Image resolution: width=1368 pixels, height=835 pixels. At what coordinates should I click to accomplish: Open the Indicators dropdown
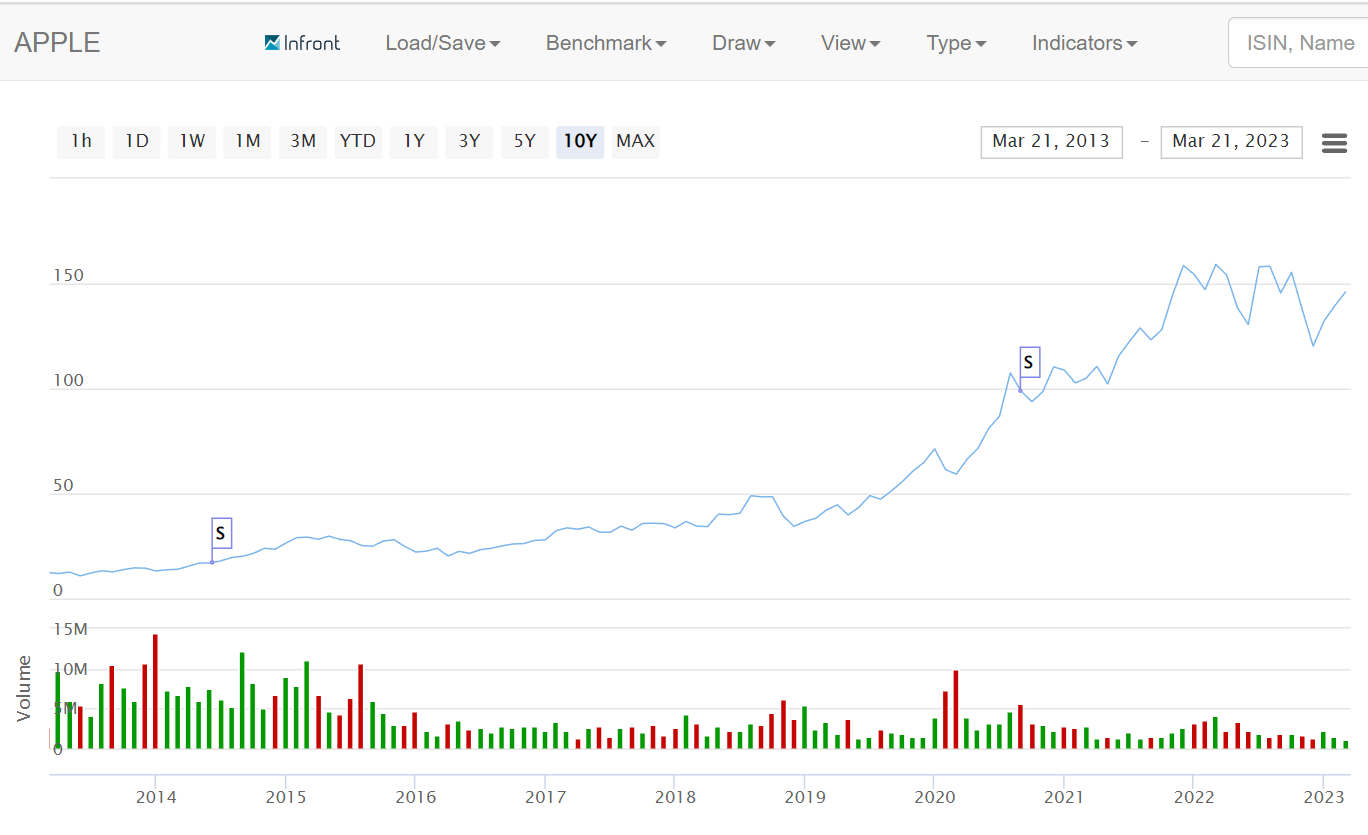pos(1085,43)
